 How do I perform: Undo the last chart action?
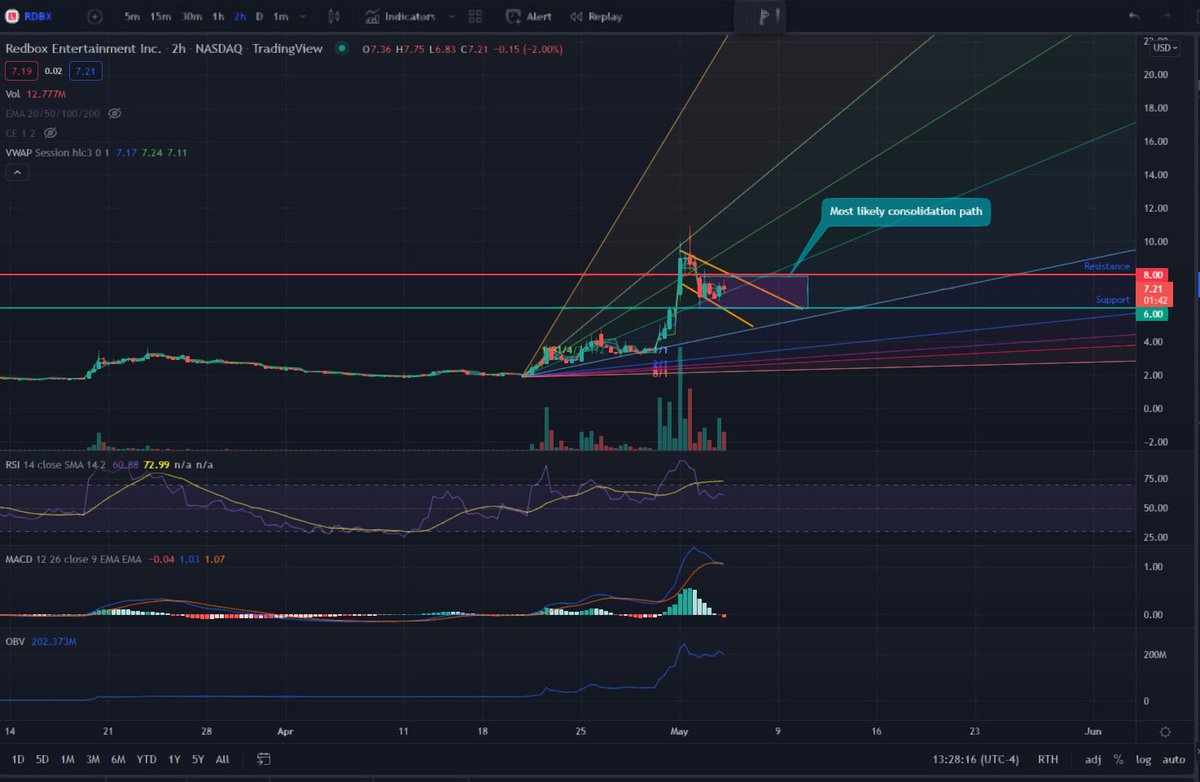[x=1133, y=17]
